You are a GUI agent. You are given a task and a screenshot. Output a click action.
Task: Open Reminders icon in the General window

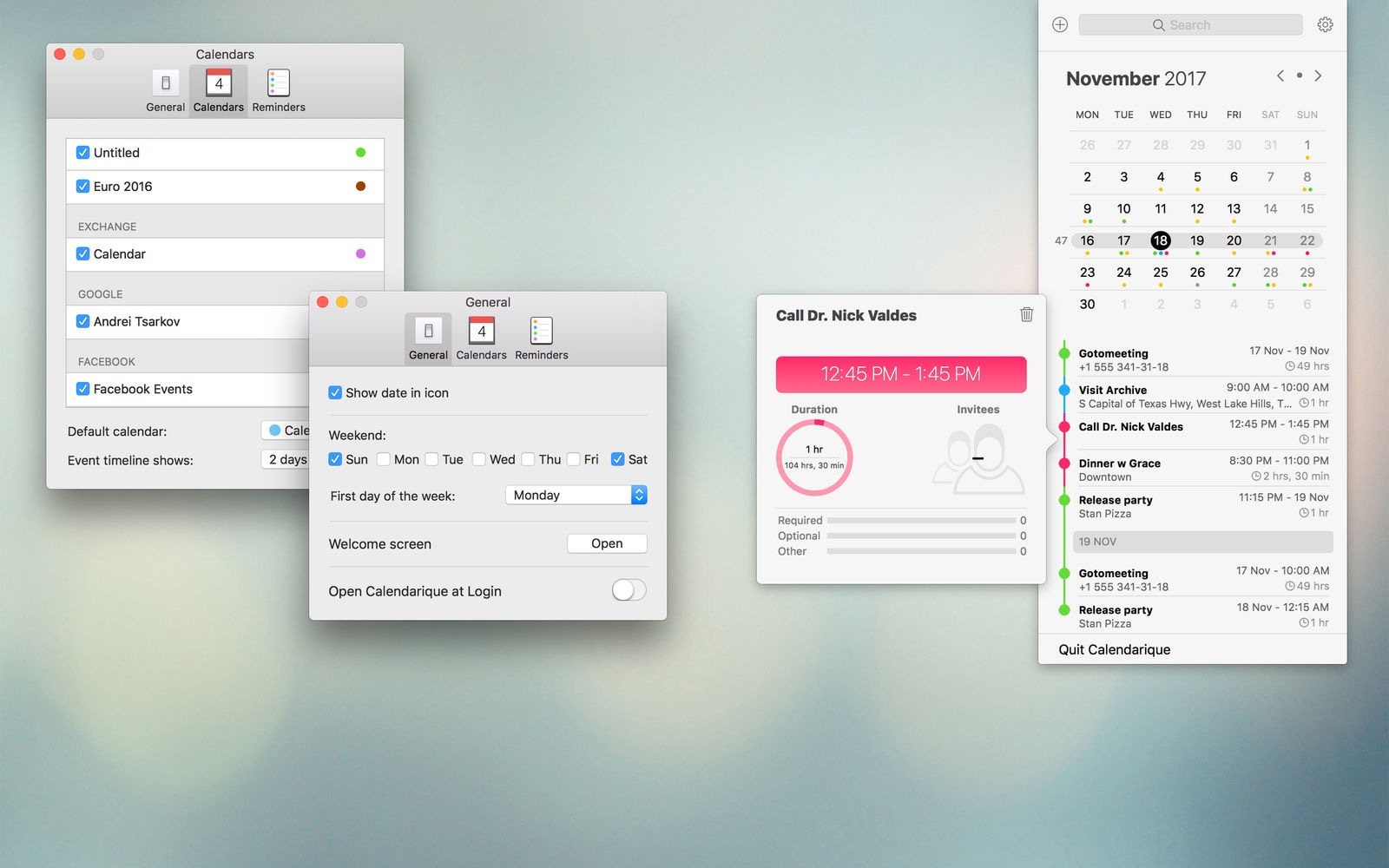click(x=542, y=339)
